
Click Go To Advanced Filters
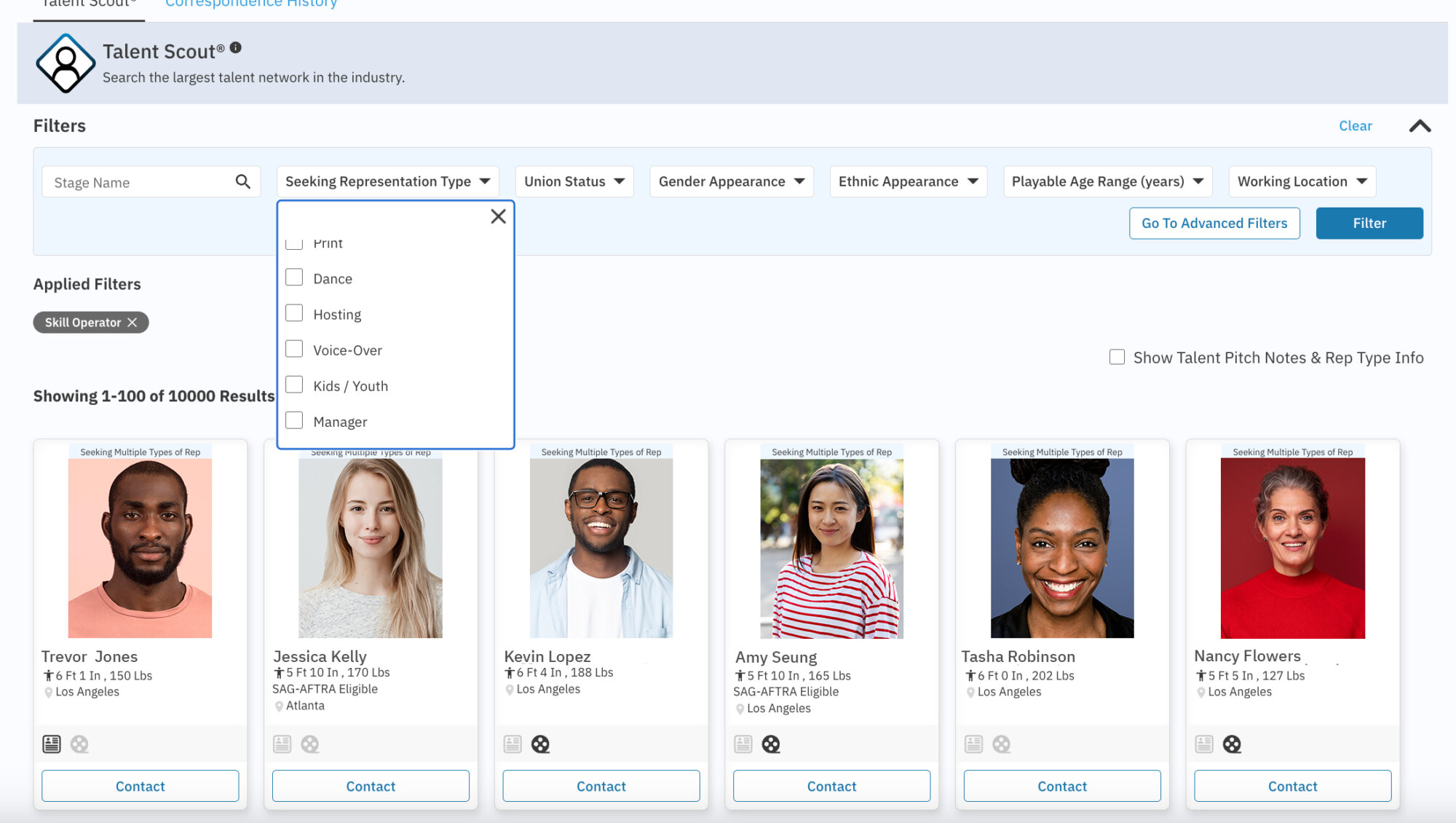tap(1214, 223)
